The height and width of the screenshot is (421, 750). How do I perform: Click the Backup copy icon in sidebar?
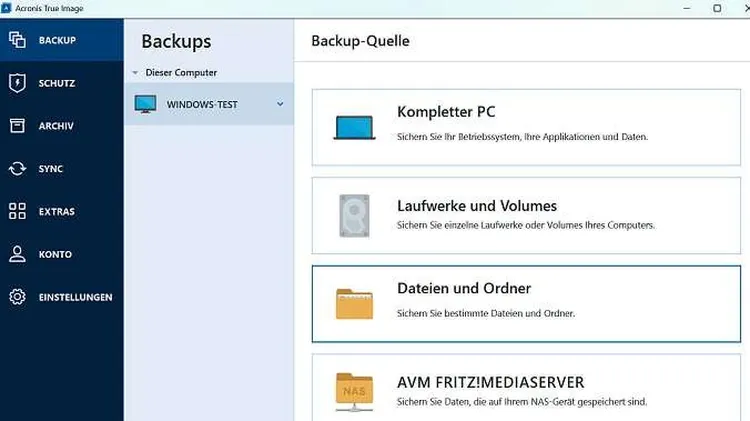pos(17,40)
